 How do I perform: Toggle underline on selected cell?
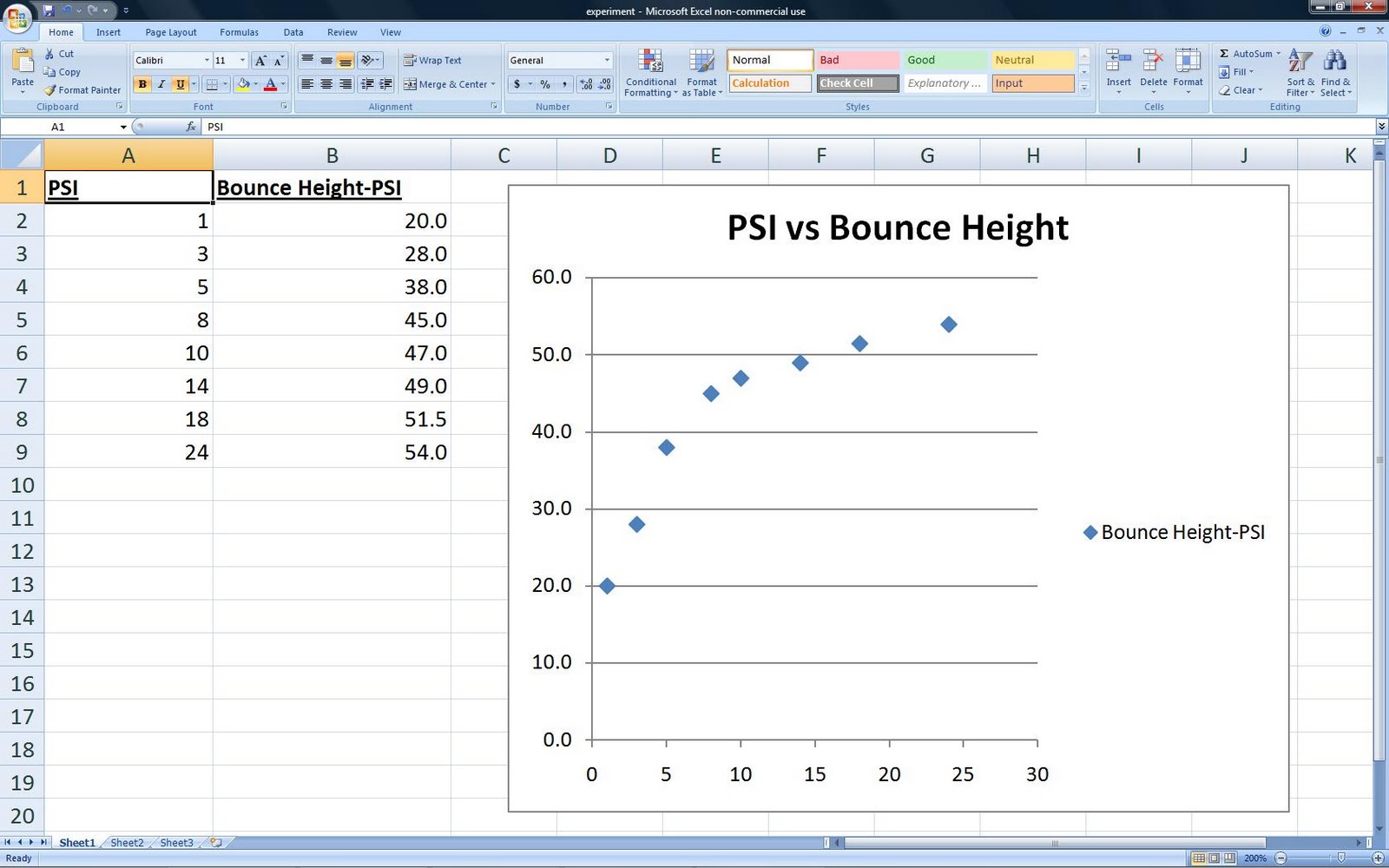point(179,84)
